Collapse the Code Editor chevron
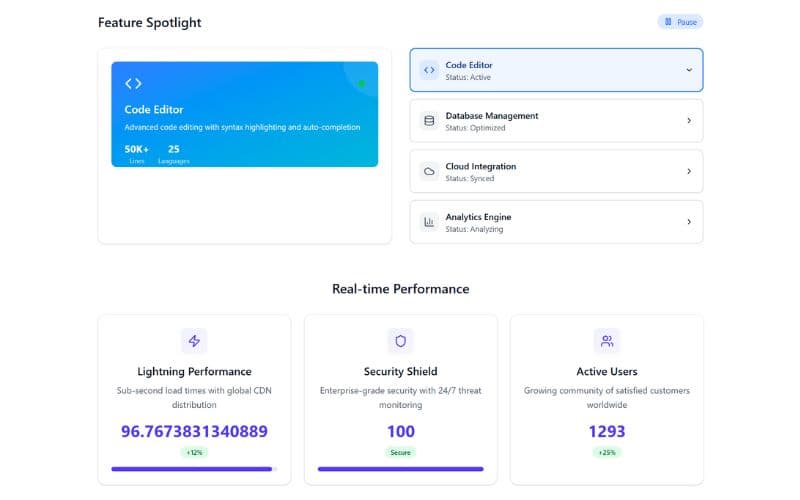This screenshot has width=800, height=500. point(688,70)
